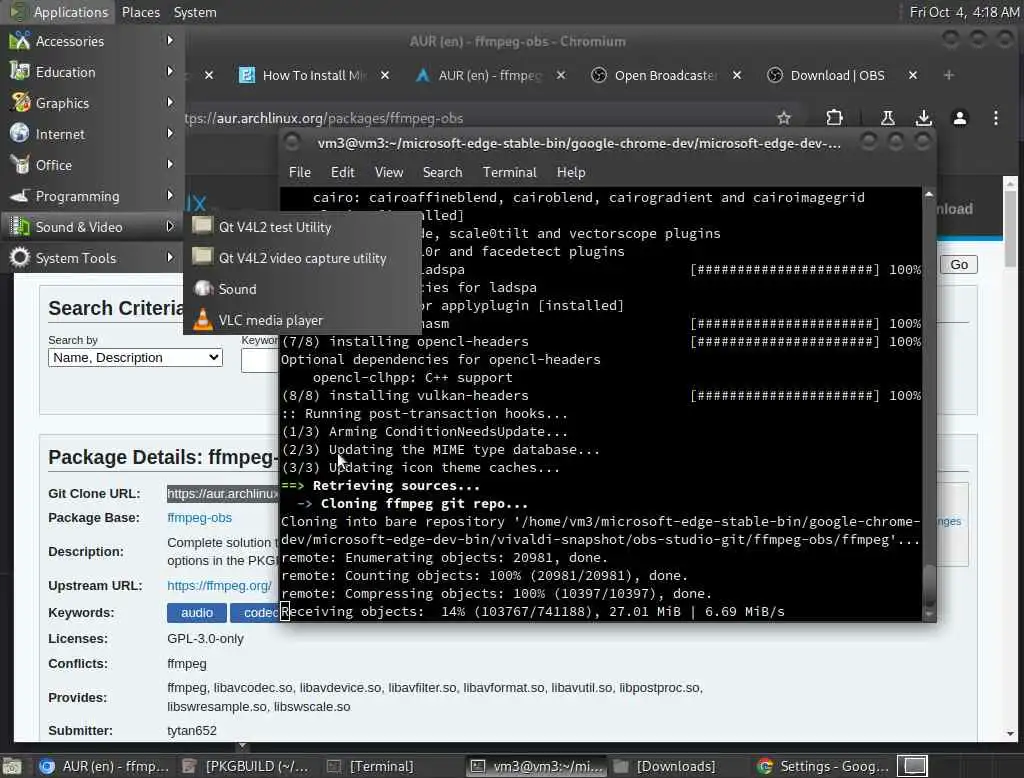Open Chromium profile avatar icon
The width and height of the screenshot is (1024, 778).
(959, 118)
